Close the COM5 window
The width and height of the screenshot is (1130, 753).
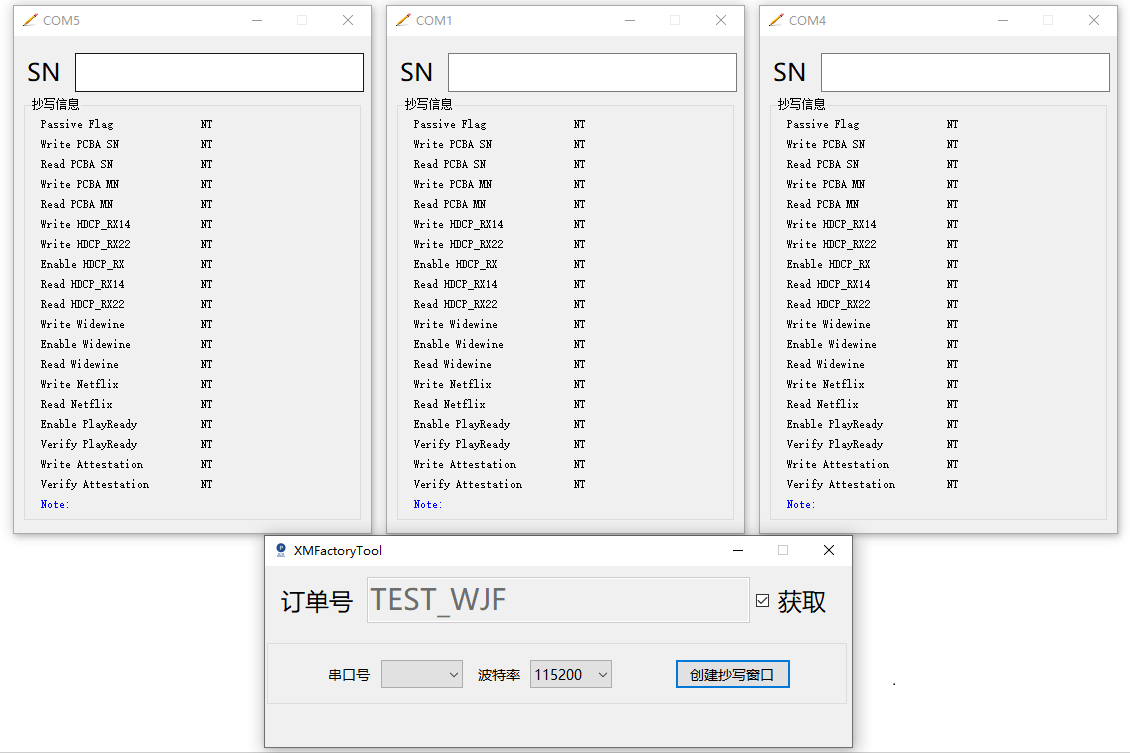[x=348, y=20]
